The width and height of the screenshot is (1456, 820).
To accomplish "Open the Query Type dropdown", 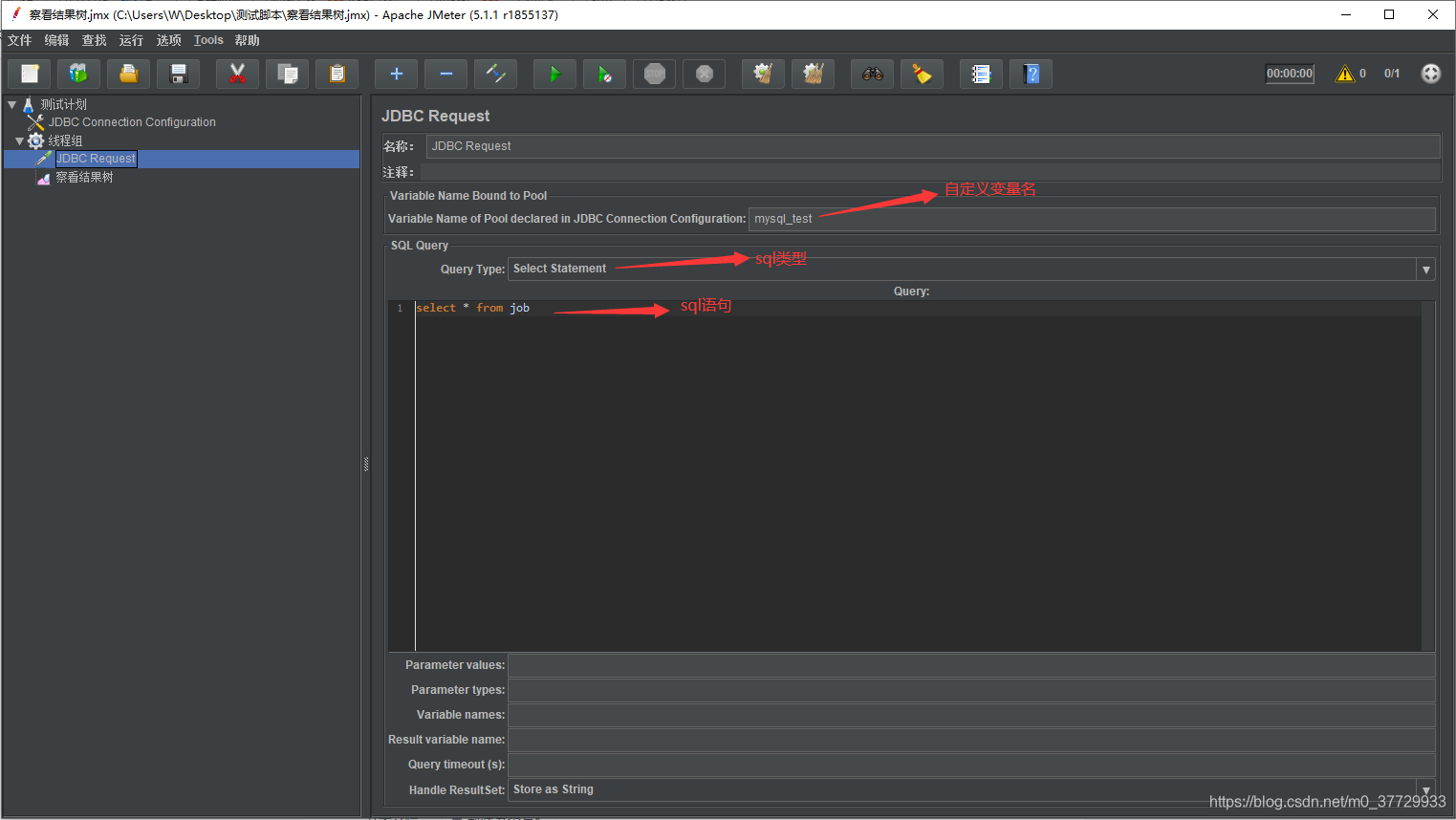I will pos(1424,269).
